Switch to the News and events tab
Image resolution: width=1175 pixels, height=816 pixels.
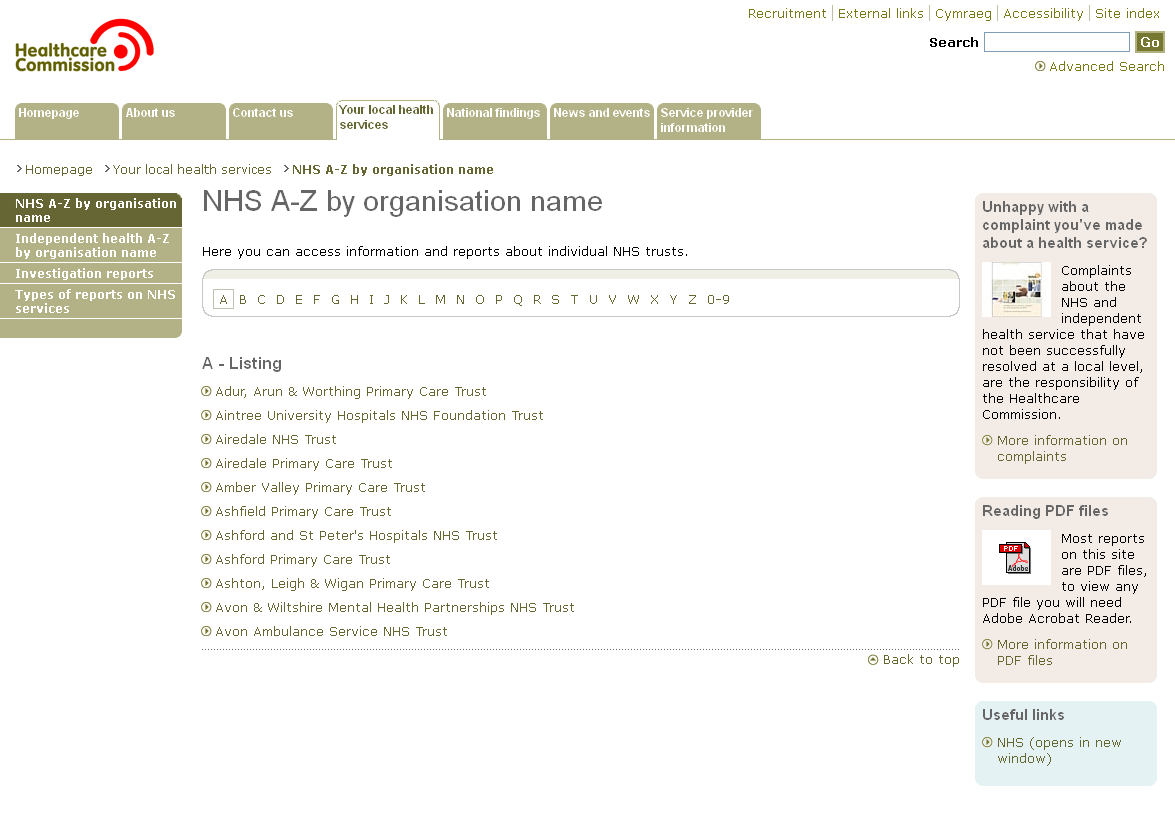601,120
